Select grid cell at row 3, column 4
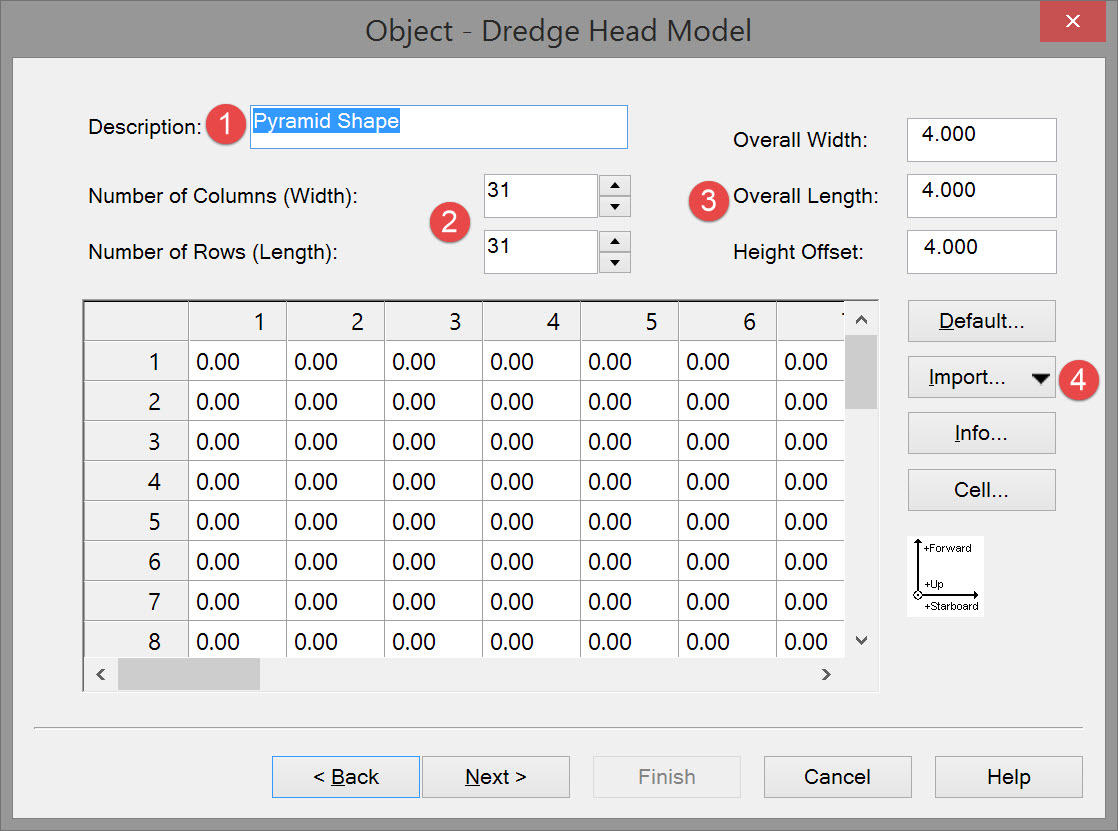Image resolution: width=1118 pixels, height=831 pixels. click(x=531, y=442)
